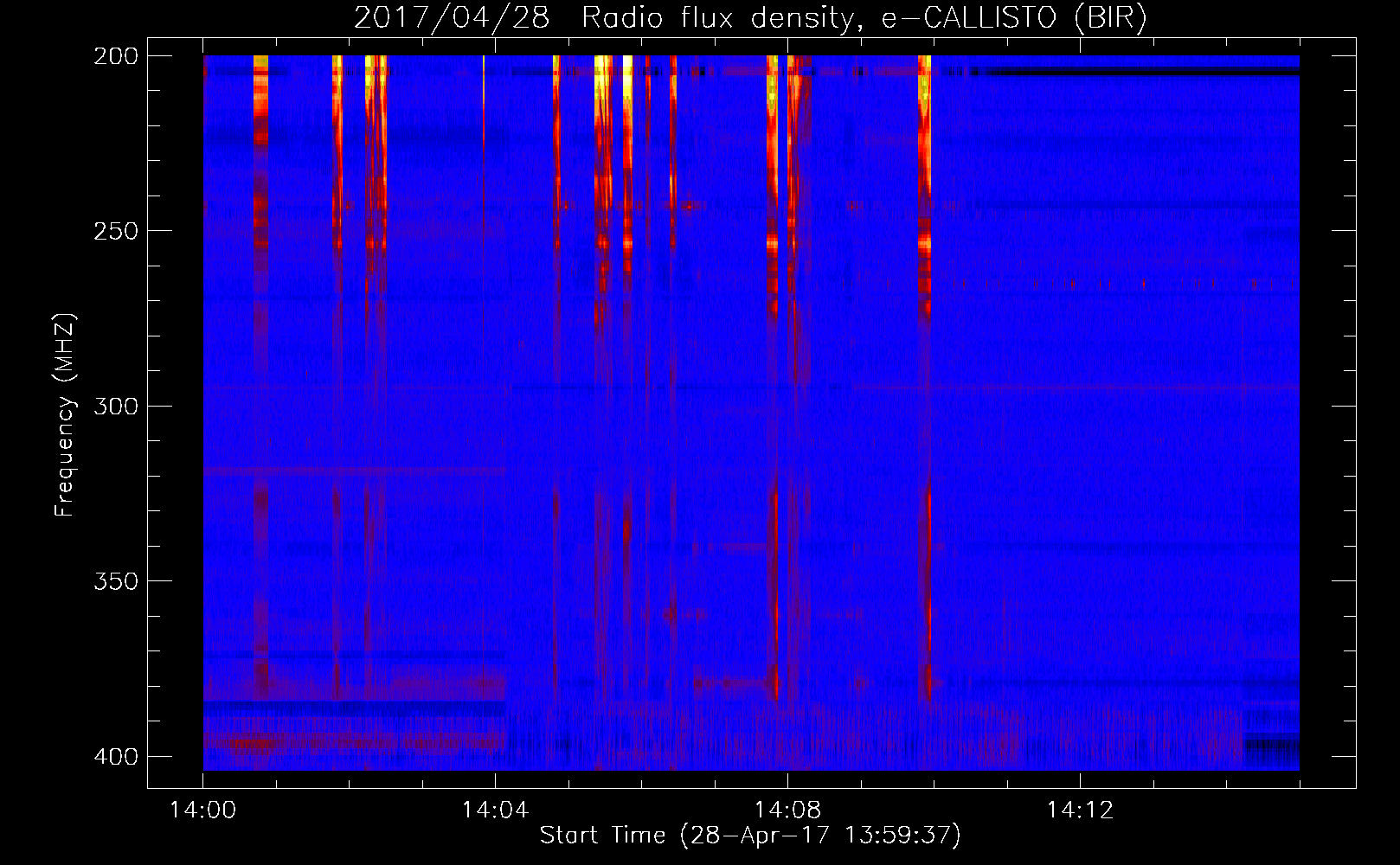Click the 14:08 time tick label
Image resolution: width=1400 pixels, height=865 pixels.
787,811
